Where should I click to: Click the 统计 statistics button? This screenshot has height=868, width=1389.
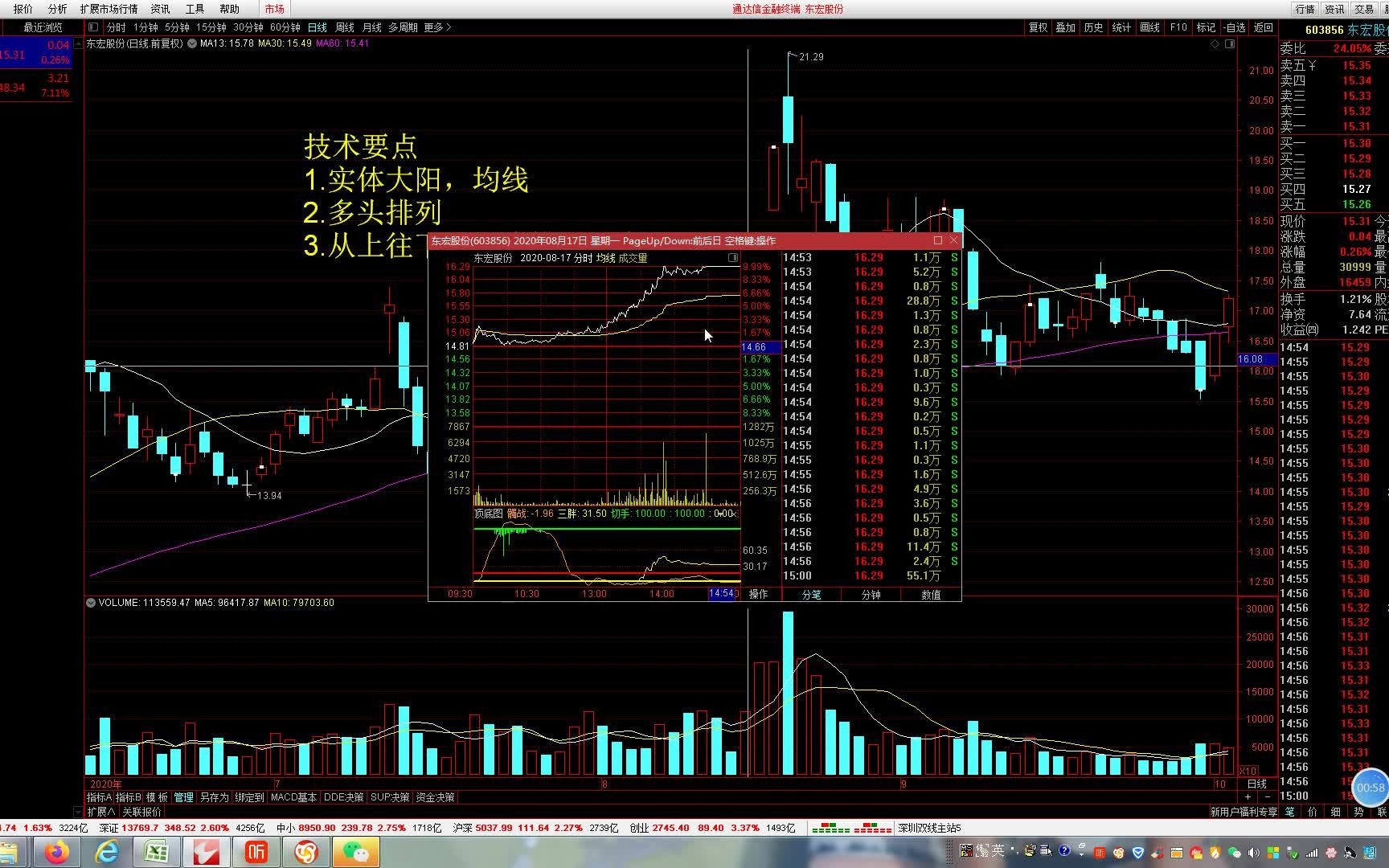coord(1121,27)
